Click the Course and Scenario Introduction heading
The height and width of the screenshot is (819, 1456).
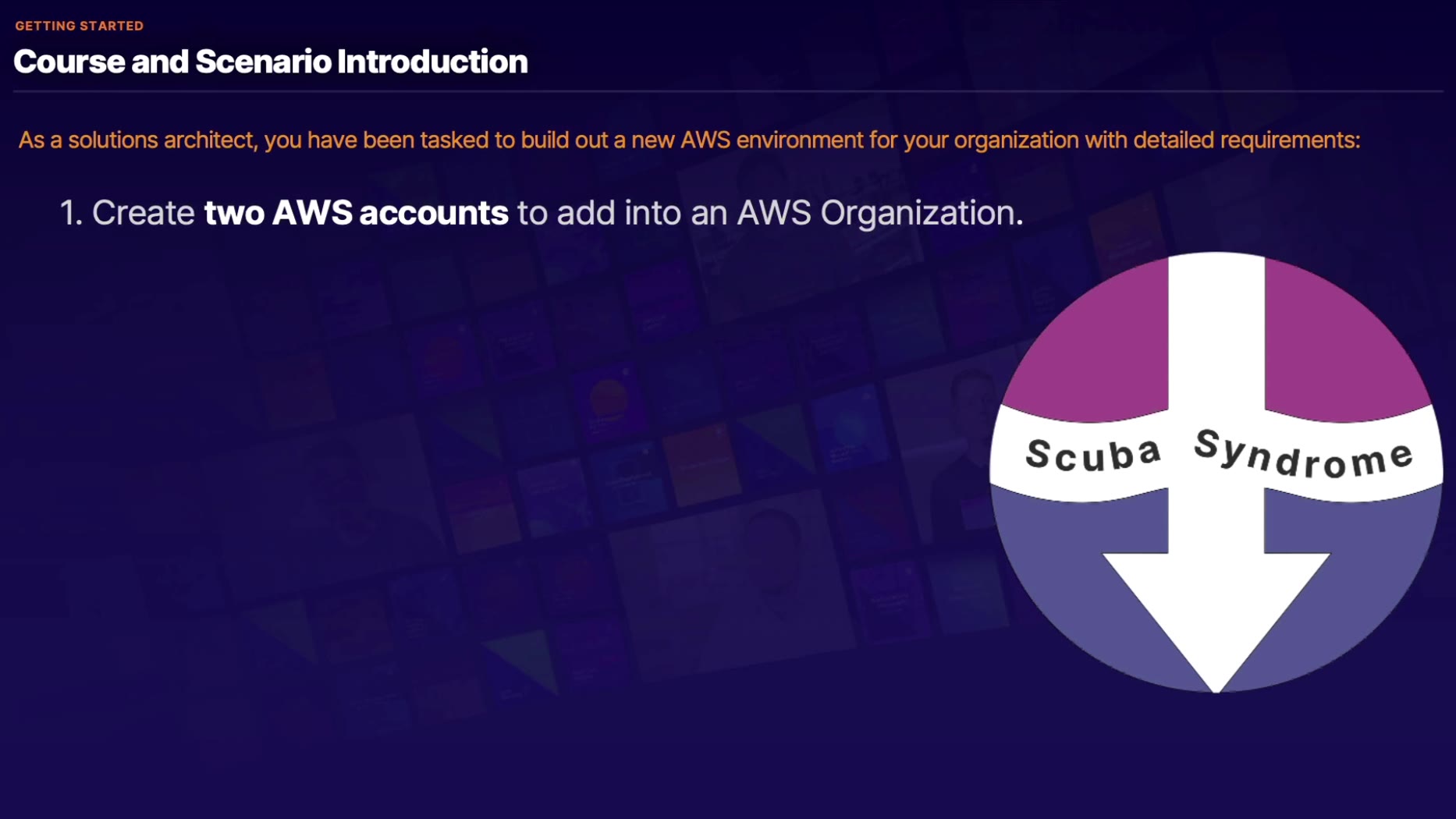[270, 62]
